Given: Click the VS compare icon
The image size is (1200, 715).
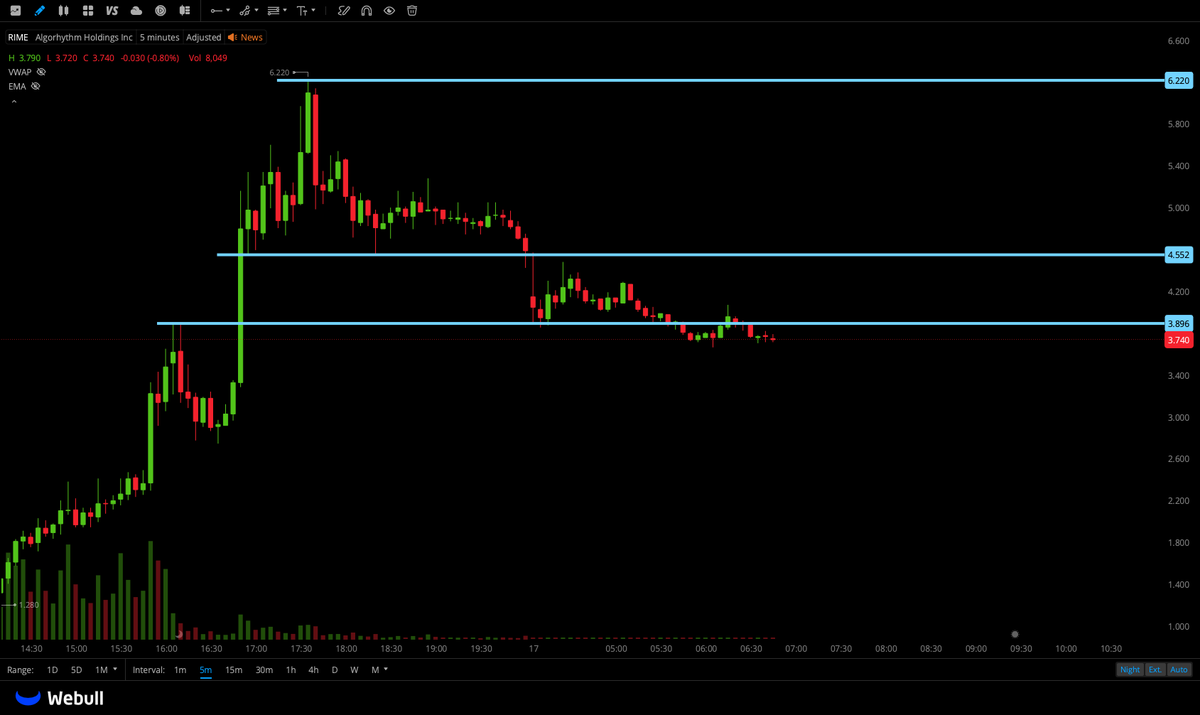Looking at the screenshot, I should 111,10.
